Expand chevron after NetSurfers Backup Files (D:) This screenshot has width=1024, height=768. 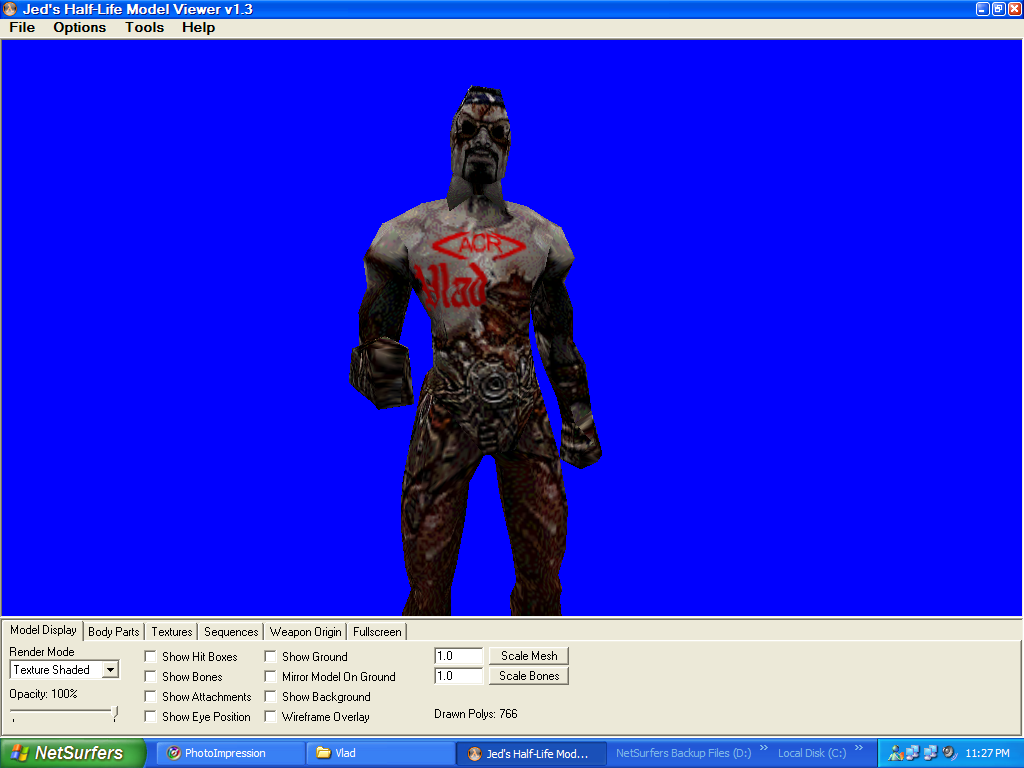pos(763,748)
